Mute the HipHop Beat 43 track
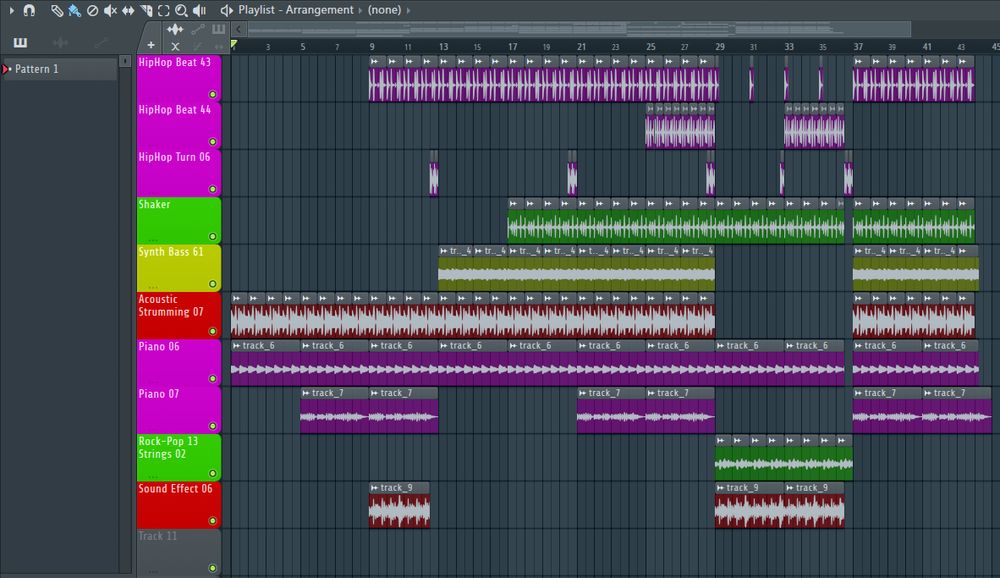The image size is (1000, 578). [213, 94]
